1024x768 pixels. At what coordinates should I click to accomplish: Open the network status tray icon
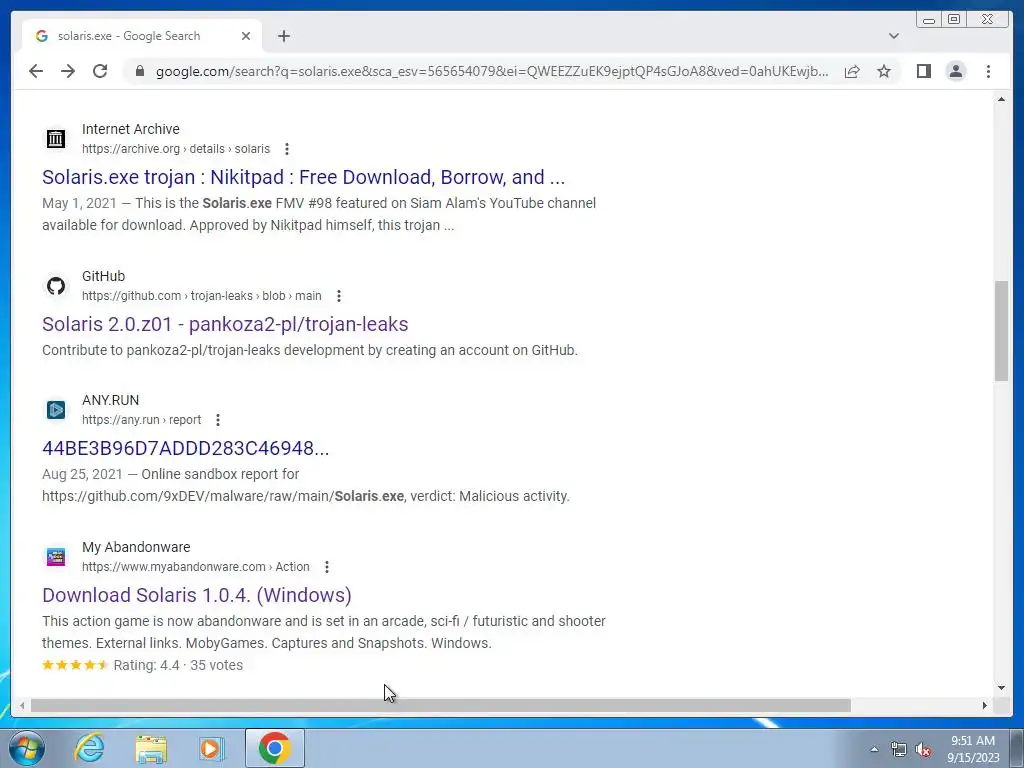click(x=899, y=749)
